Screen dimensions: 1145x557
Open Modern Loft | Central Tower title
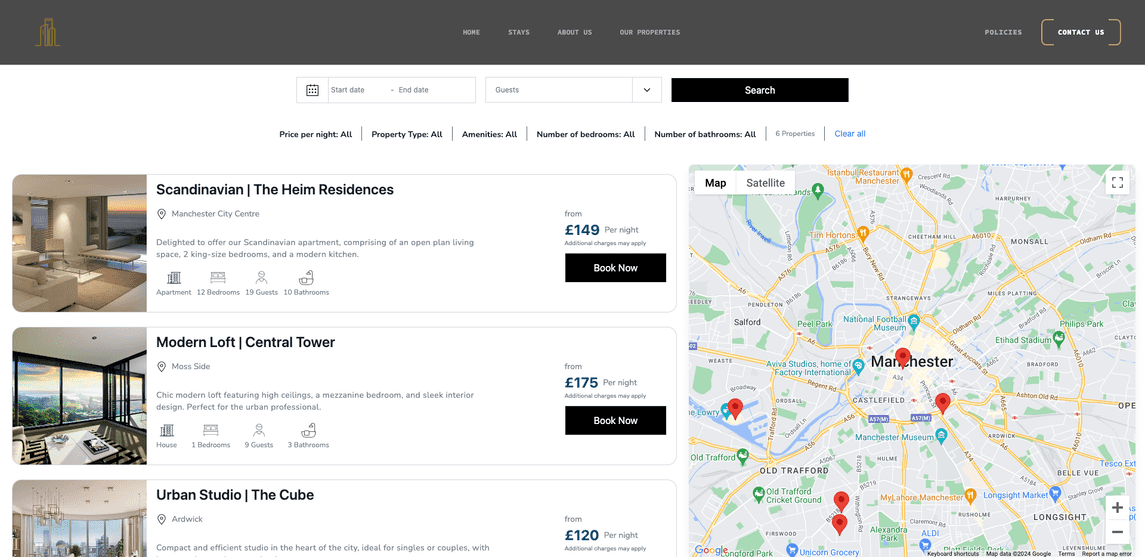click(245, 342)
